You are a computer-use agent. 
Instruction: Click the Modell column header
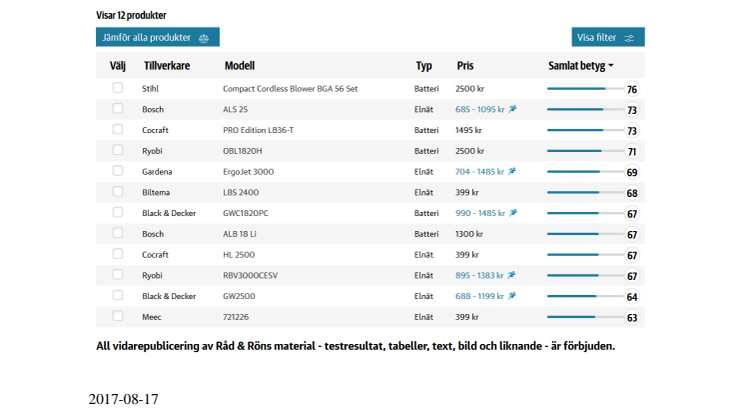pos(239,66)
